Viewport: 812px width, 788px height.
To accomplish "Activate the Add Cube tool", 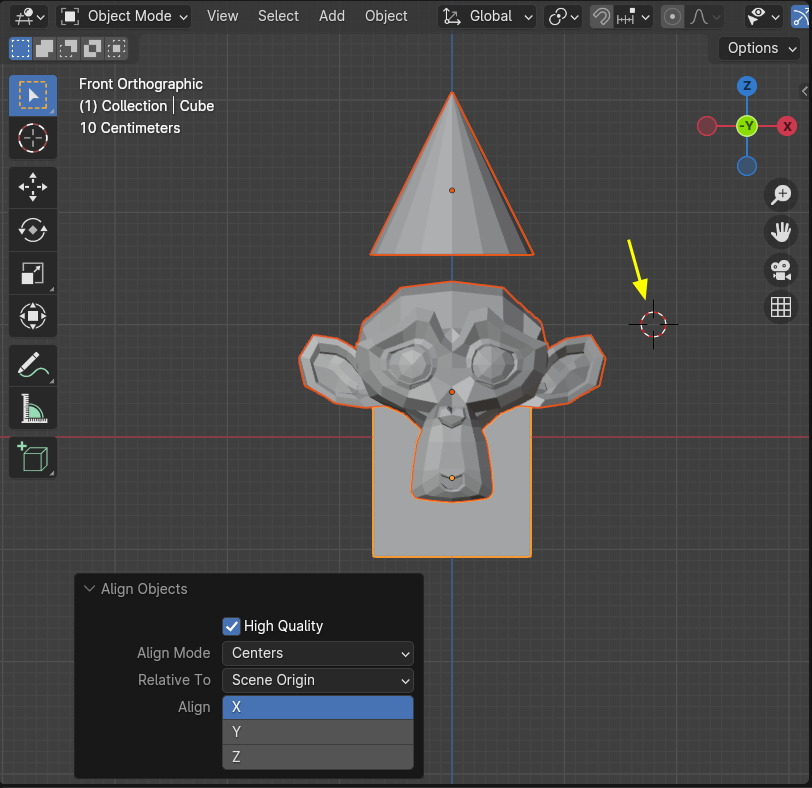I will tap(33, 458).
